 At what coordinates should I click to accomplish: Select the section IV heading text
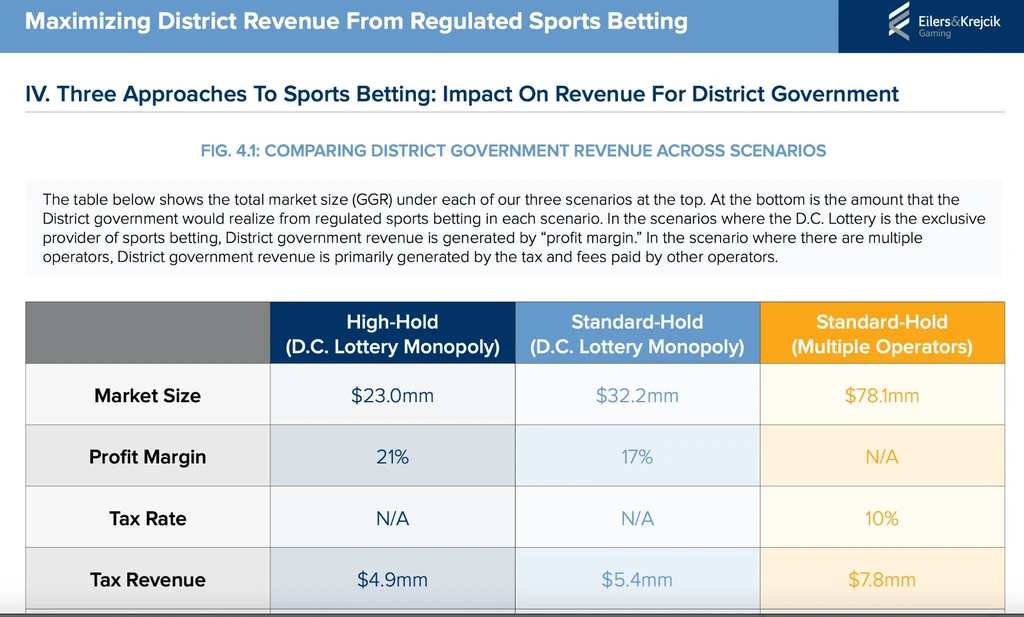pos(462,94)
